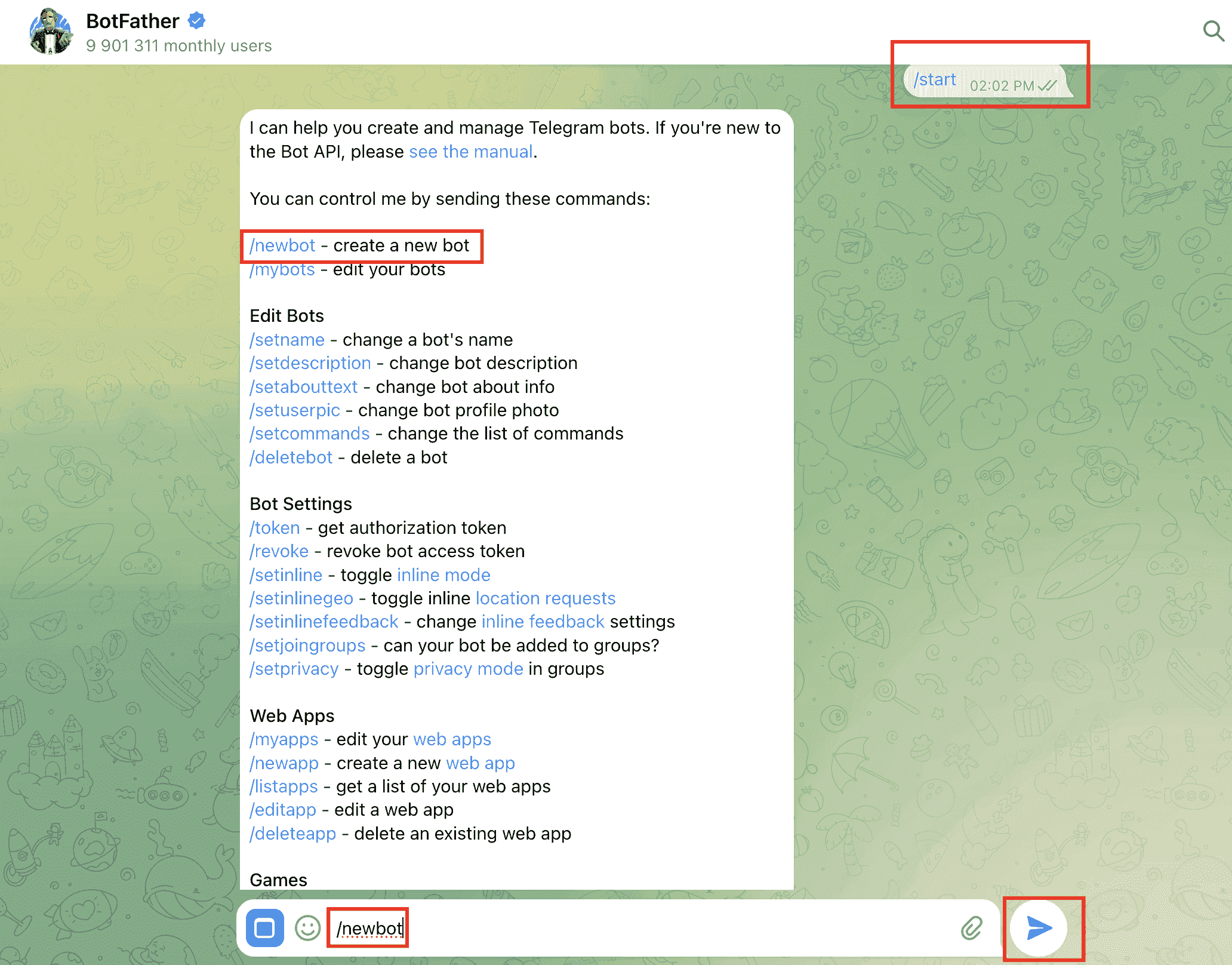Image resolution: width=1232 pixels, height=965 pixels.
Task: Open the bot menu square button
Action: click(x=265, y=928)
